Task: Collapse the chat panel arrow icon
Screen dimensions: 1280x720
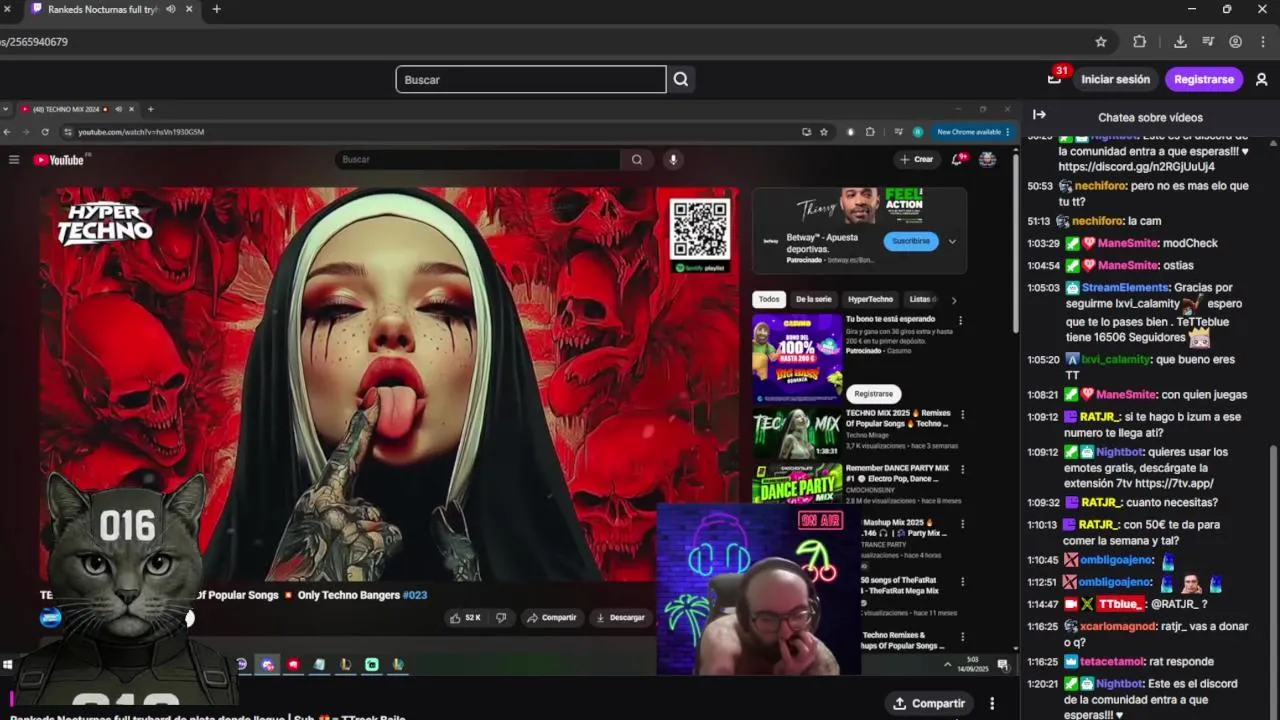Action: 1039,115
